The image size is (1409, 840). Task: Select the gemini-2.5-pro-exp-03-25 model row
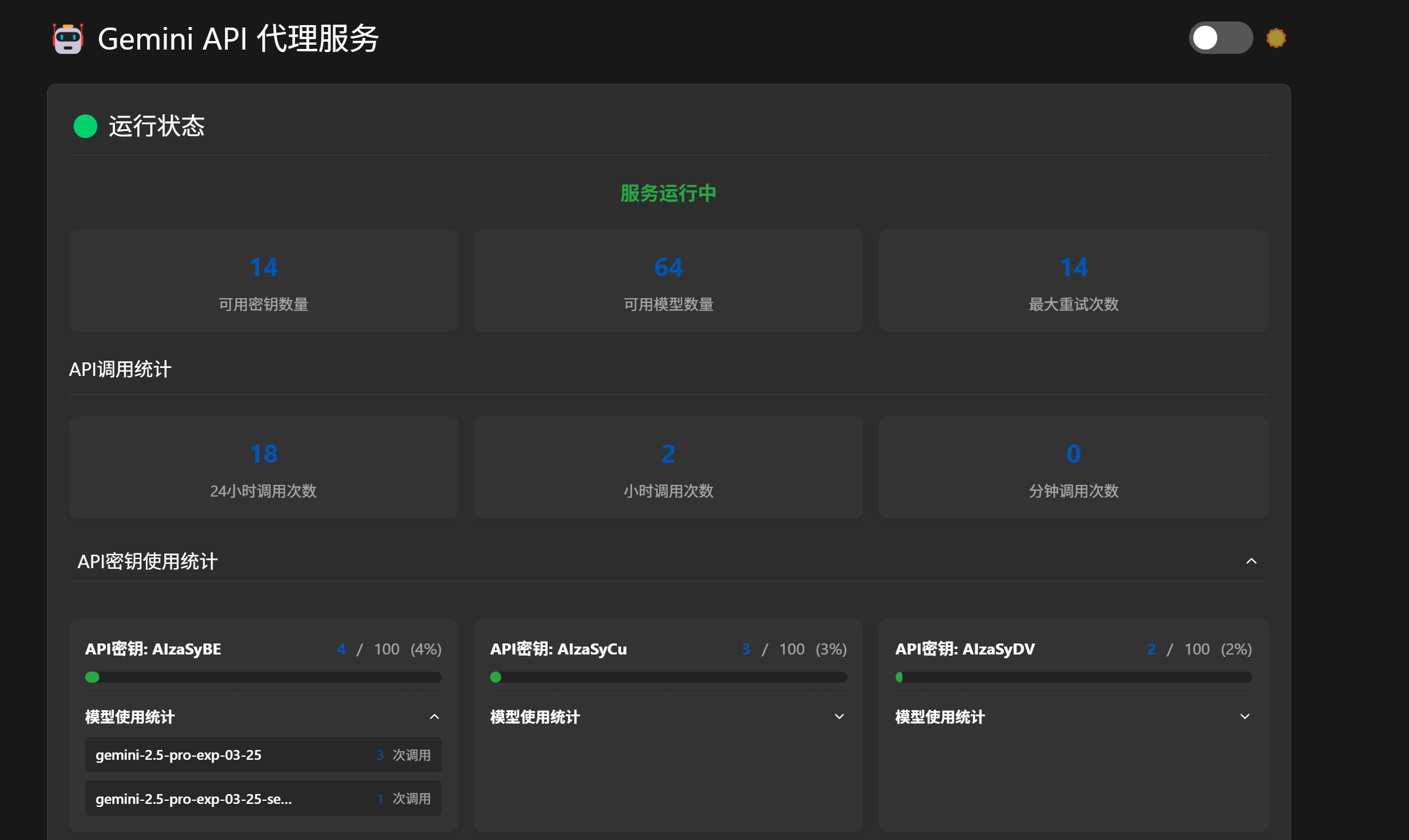coord(263,755)
